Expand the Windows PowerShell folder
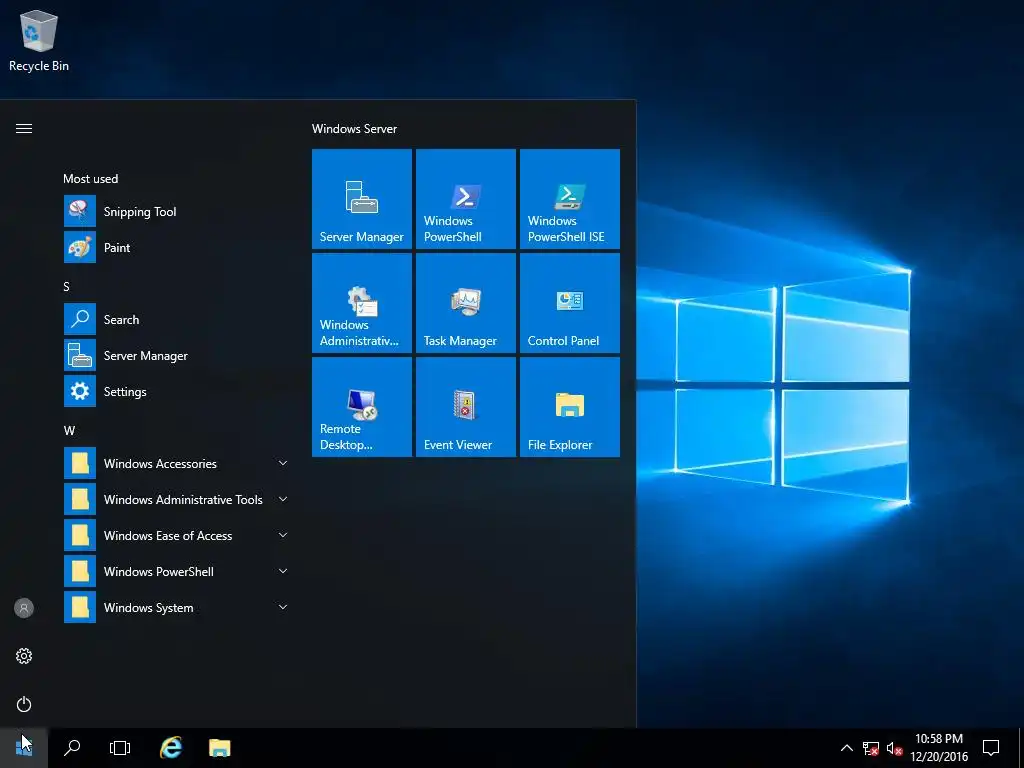Screen dimensions: 1024x768 [x=176, y=571]
